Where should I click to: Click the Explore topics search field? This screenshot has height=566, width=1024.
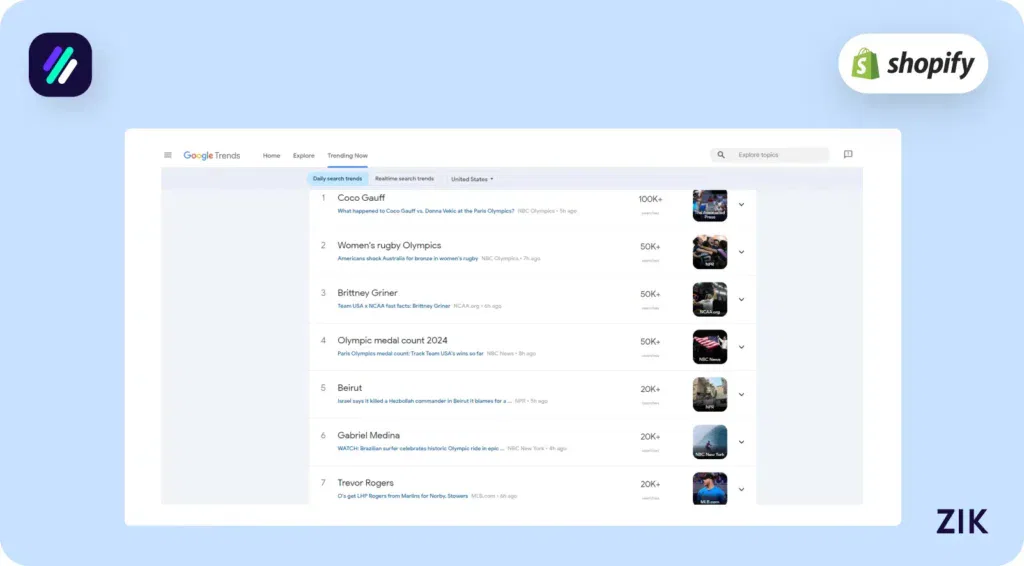780,155
